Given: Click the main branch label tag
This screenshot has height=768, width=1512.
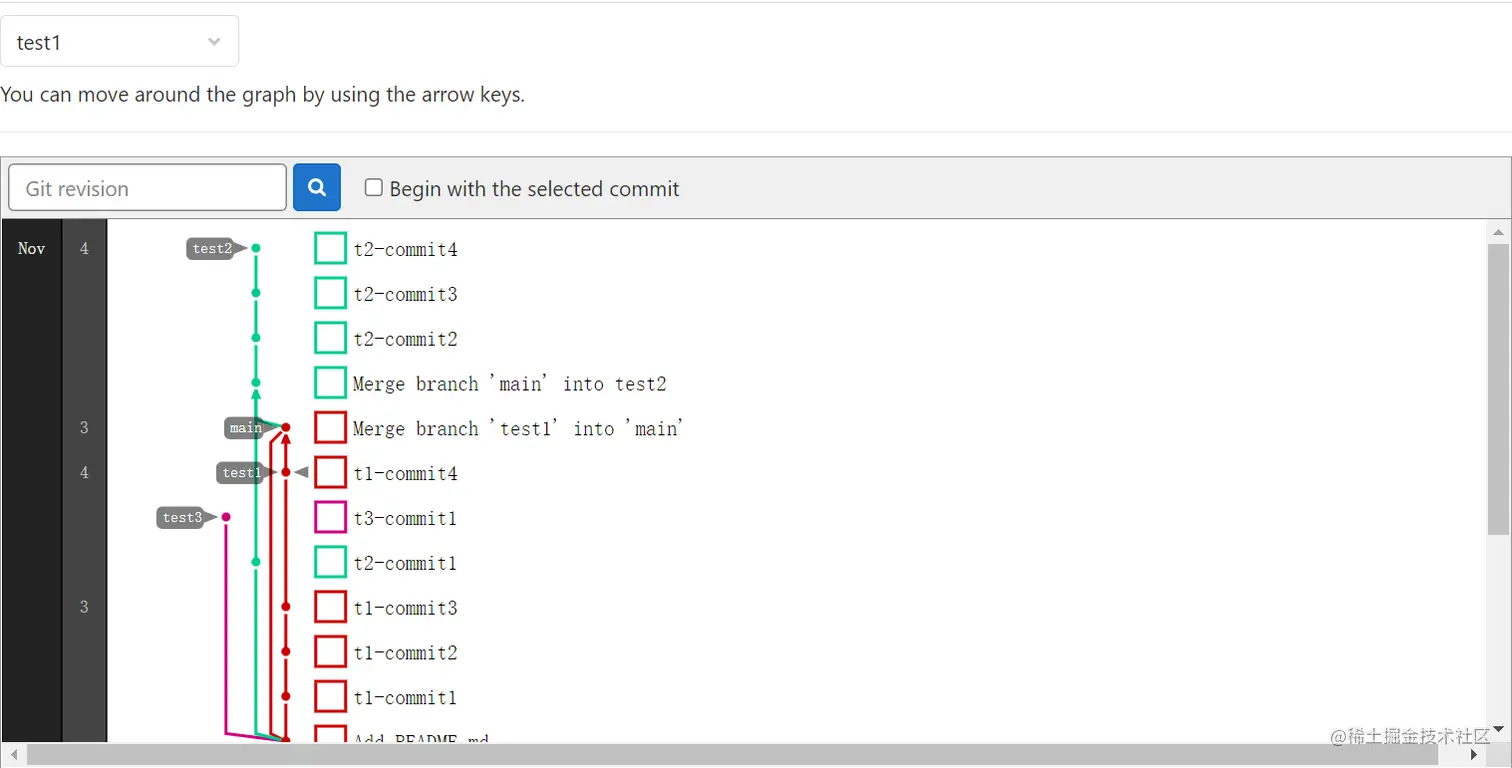Looking at the screenshot, I should point(246,428).
